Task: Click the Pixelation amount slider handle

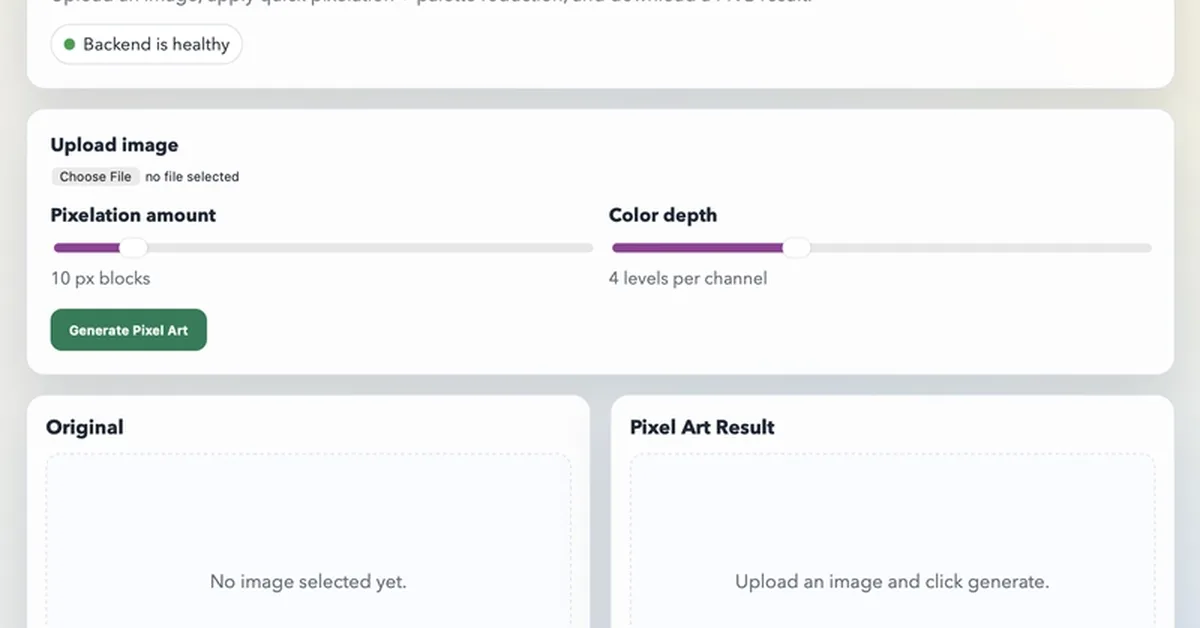Action: pyautogui.click(x=134, y=247)
